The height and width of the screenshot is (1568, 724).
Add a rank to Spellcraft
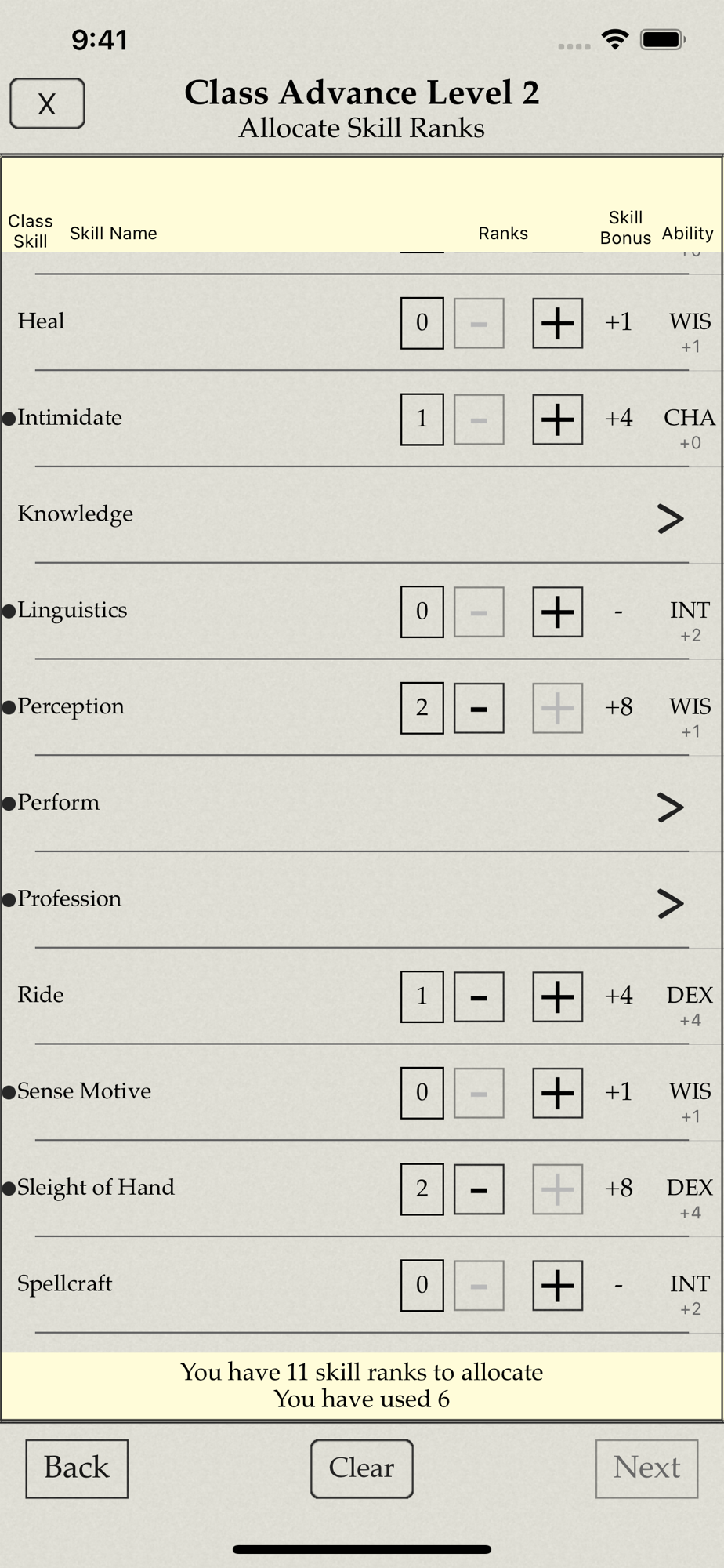557,1286
